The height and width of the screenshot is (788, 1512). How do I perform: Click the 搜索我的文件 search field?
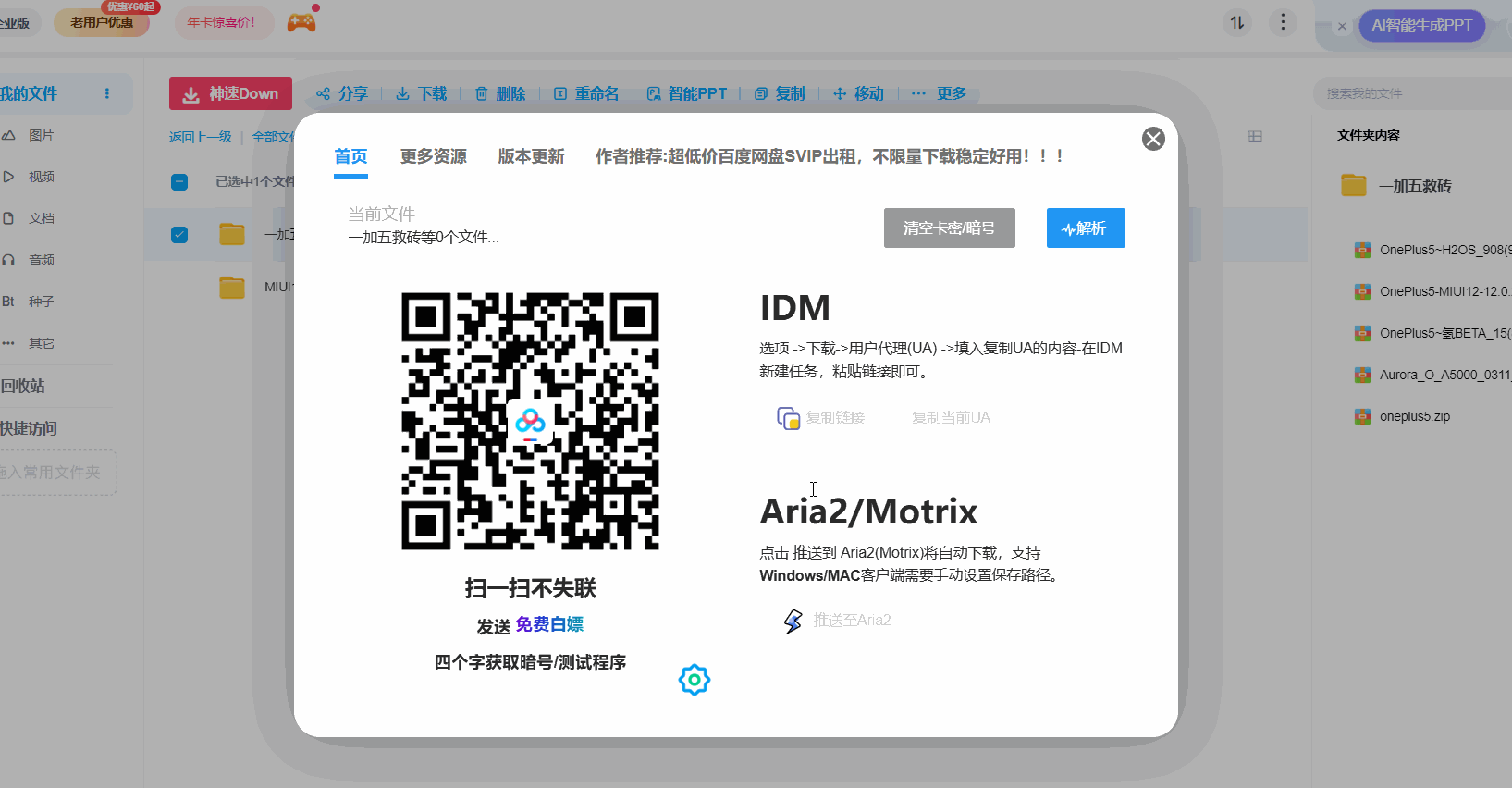(x=1412, y=93)
